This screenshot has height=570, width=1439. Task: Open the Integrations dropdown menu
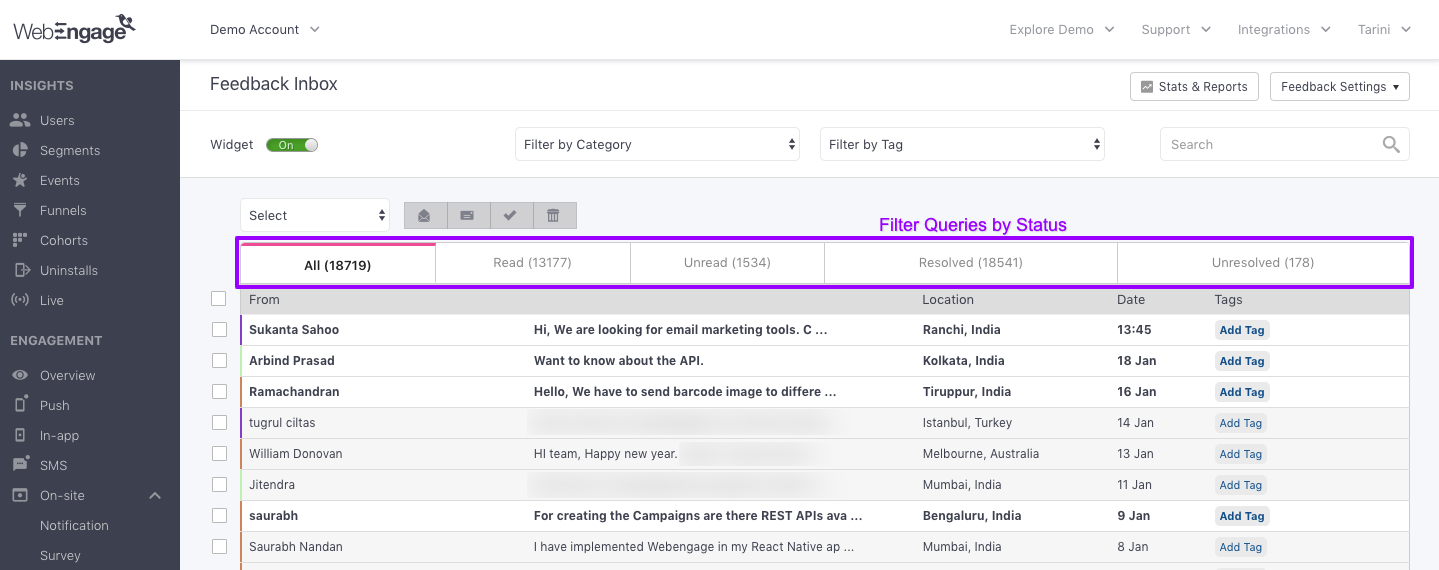click(x=1284, y=29)
